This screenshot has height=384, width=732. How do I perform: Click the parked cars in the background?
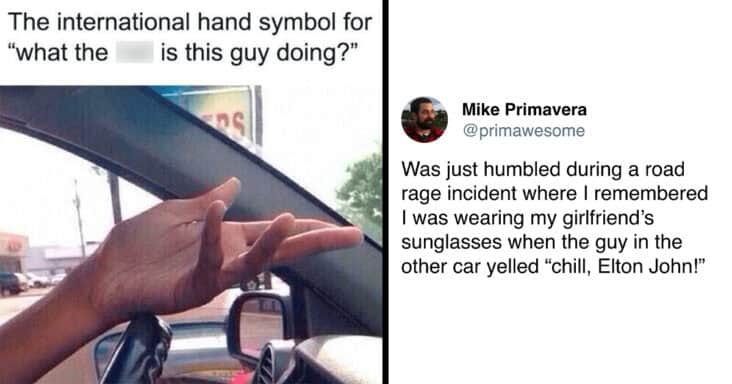tap(28, 282)
